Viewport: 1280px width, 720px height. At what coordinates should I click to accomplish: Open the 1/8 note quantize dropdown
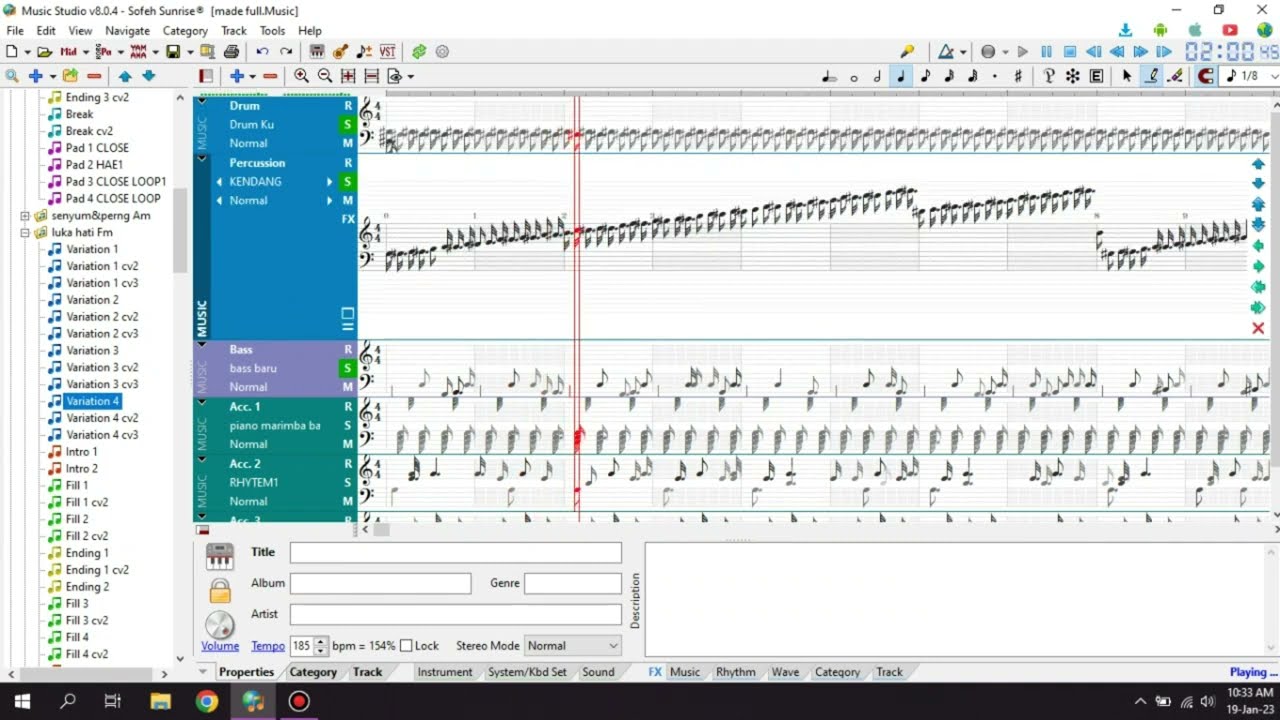[x=1250, y=76]
